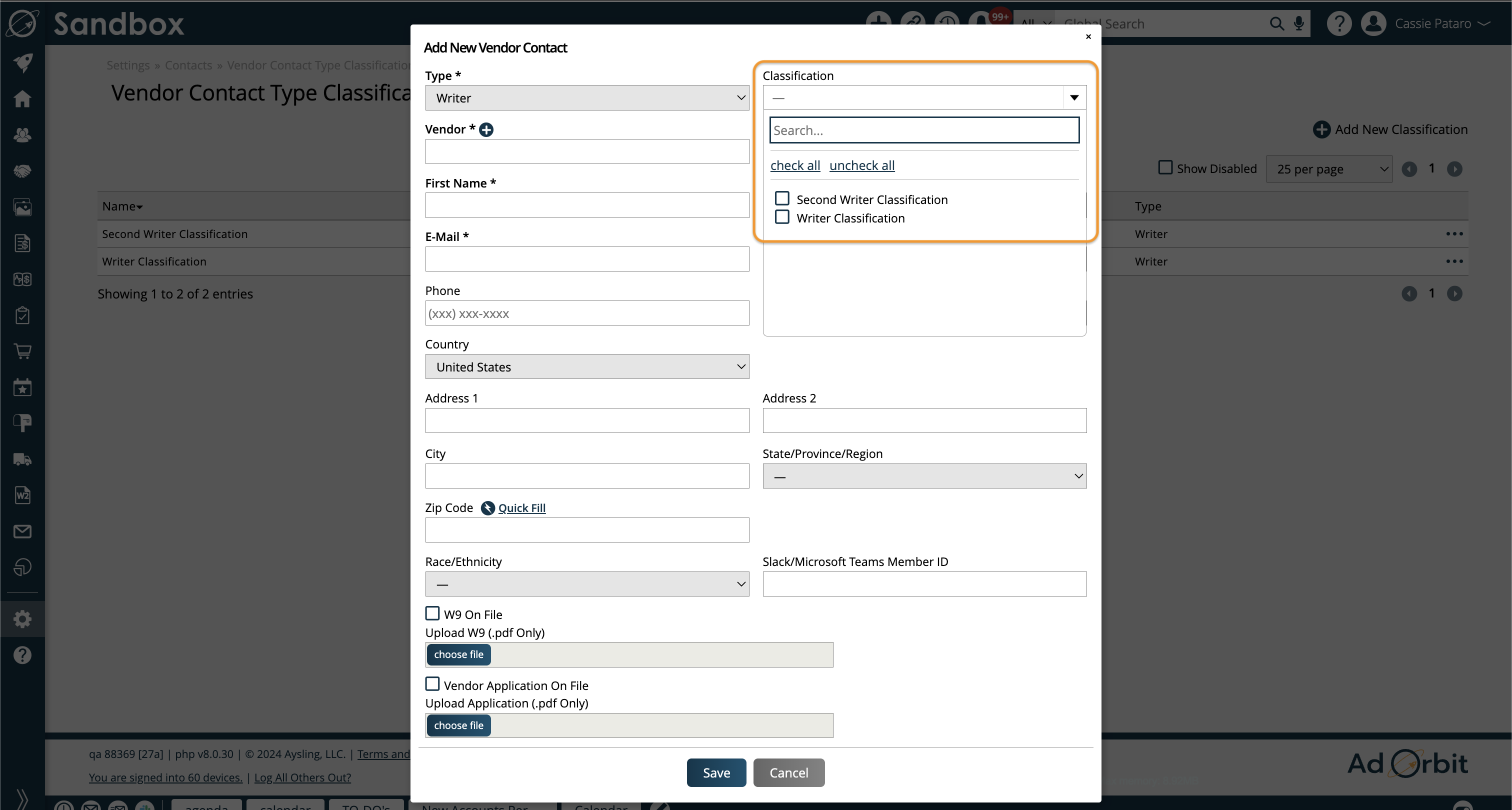This screenshot has height=810, width=1512.
Task: Open the Settings gear in the sidebar
Action: click(x=22, y=618)
